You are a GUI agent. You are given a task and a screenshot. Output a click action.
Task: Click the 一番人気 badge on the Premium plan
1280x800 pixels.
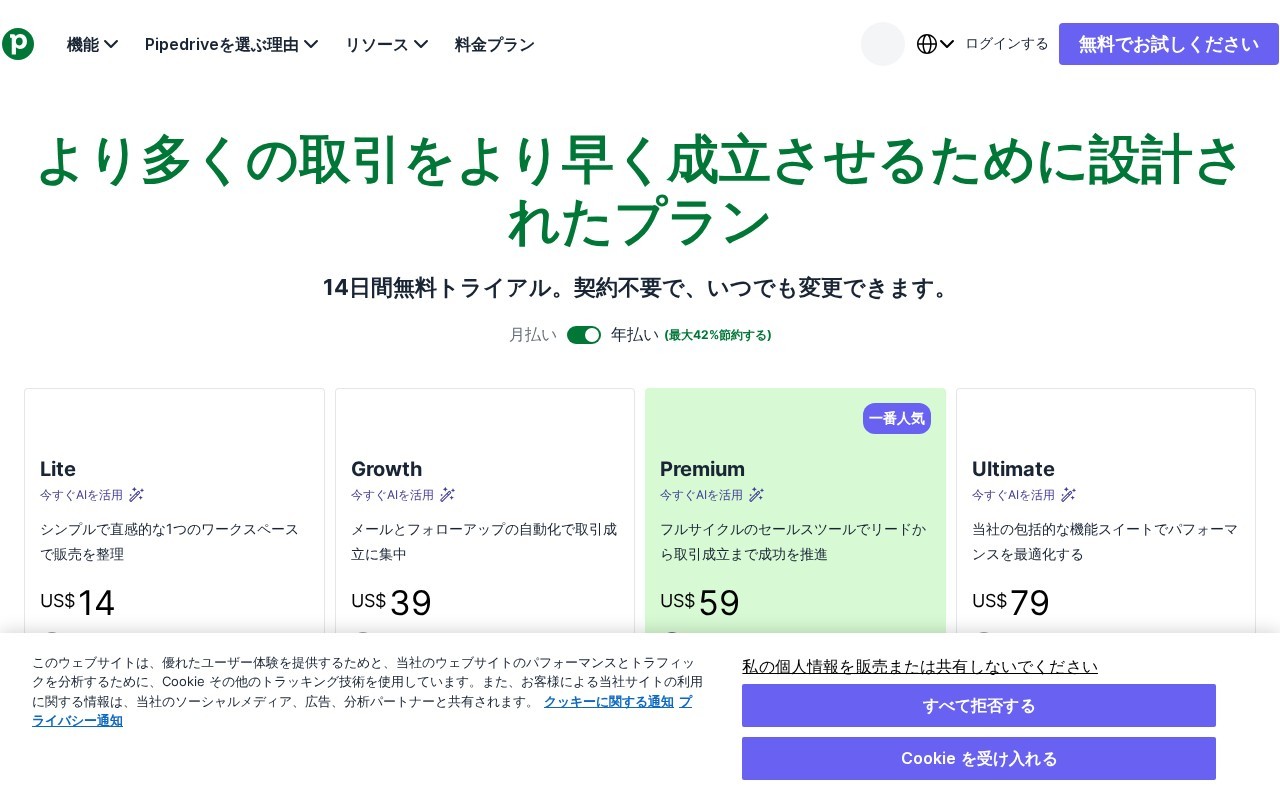click(897, 418)
